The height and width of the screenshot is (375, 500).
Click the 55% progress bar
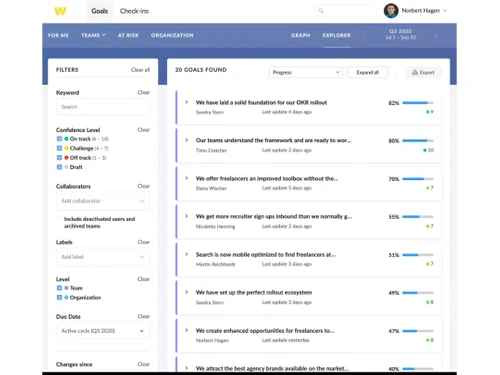pos(418,217)
